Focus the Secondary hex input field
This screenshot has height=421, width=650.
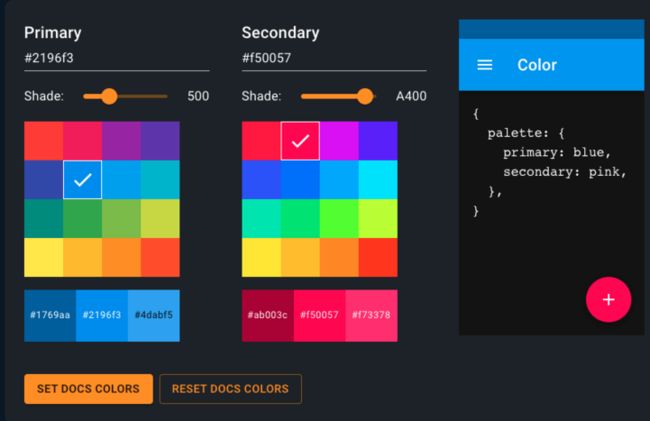tap(334, 58)
